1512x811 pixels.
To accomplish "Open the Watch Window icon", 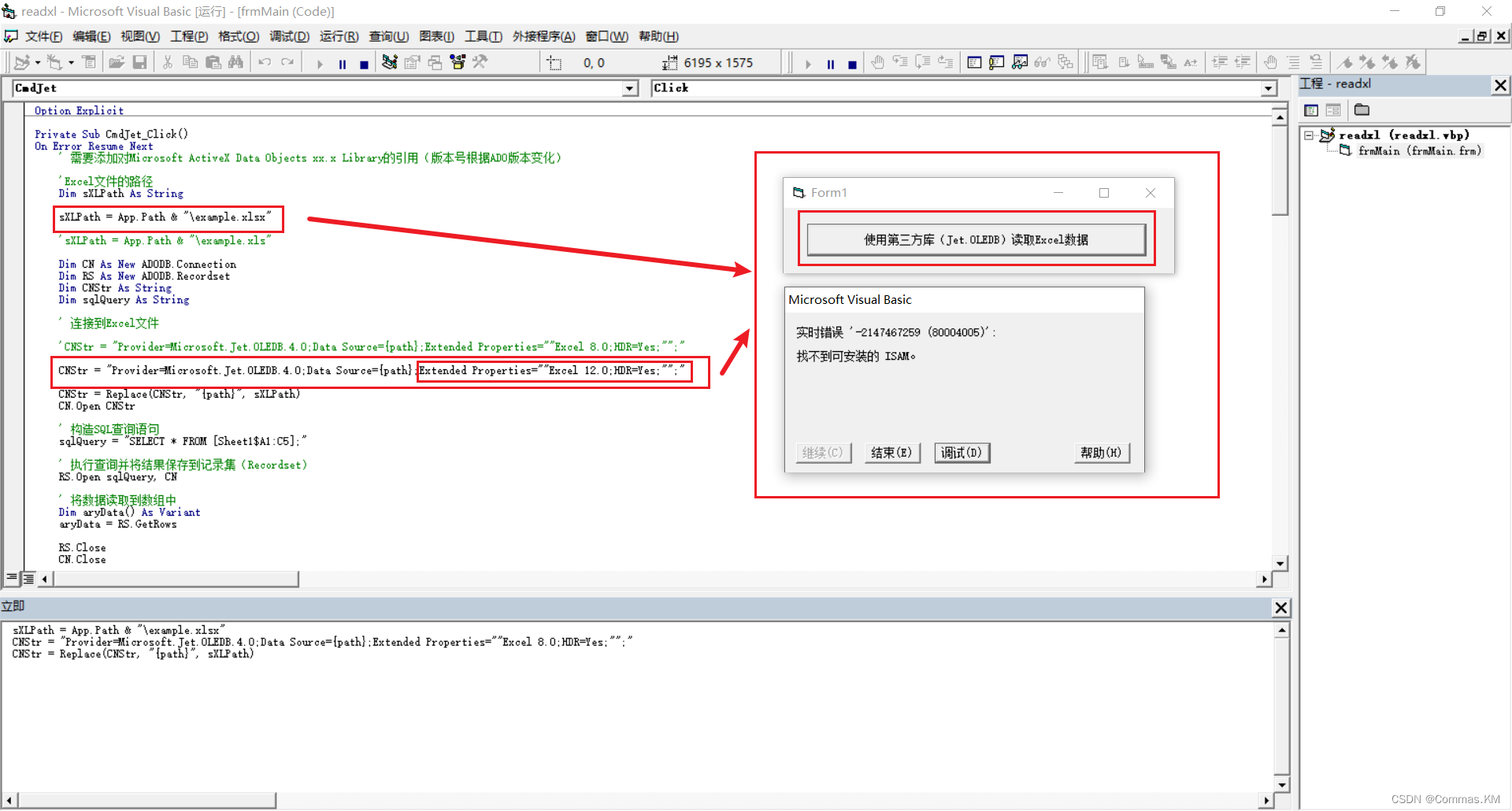I will click(1020, 62).
